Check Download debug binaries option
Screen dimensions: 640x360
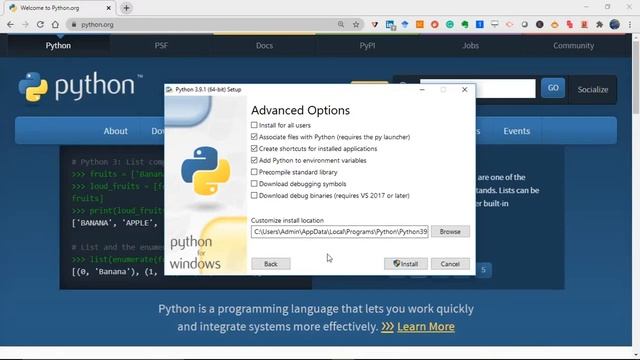254,196
